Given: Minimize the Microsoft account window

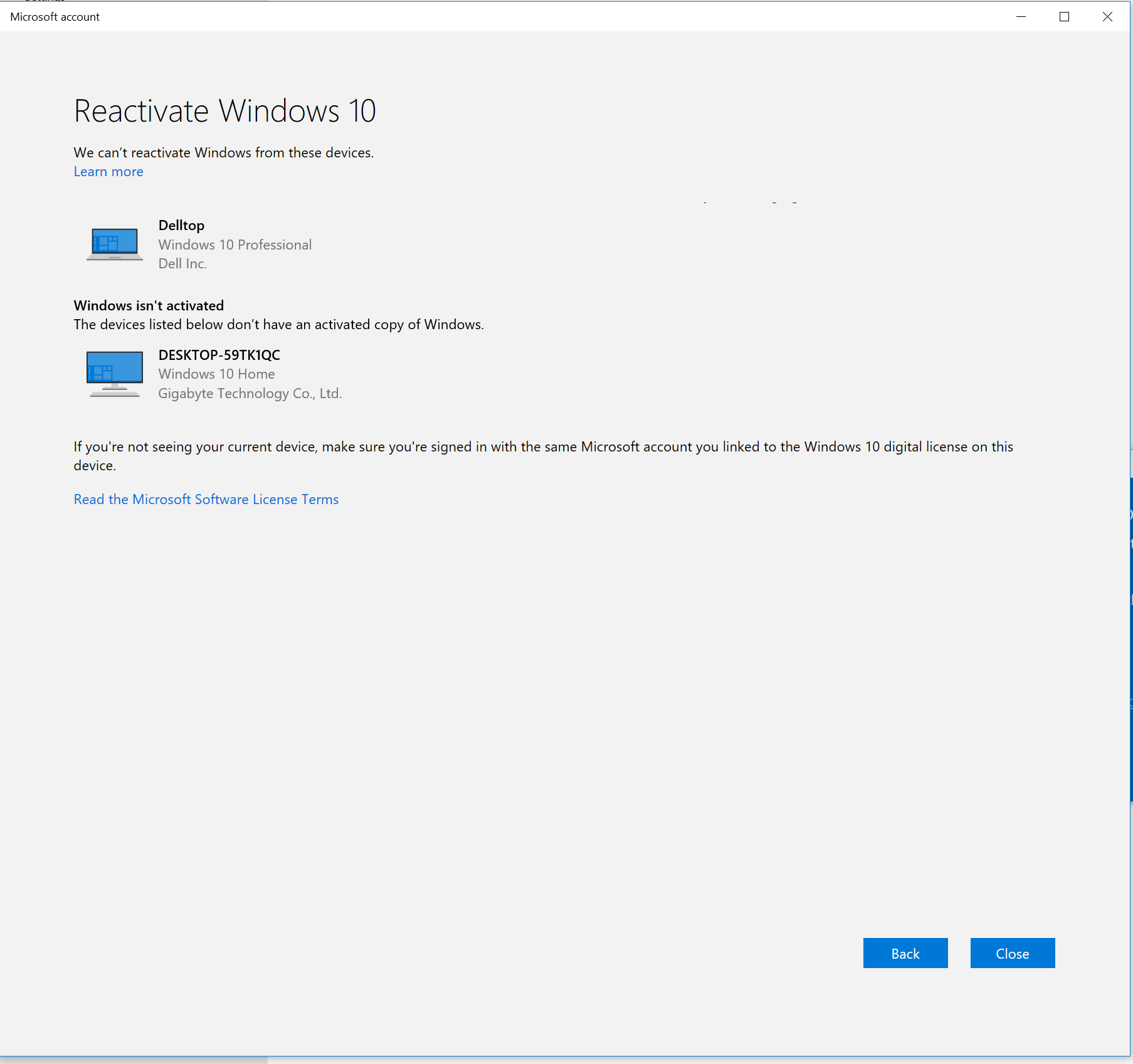Looking at the screenshot, I should pos(1021,17).
